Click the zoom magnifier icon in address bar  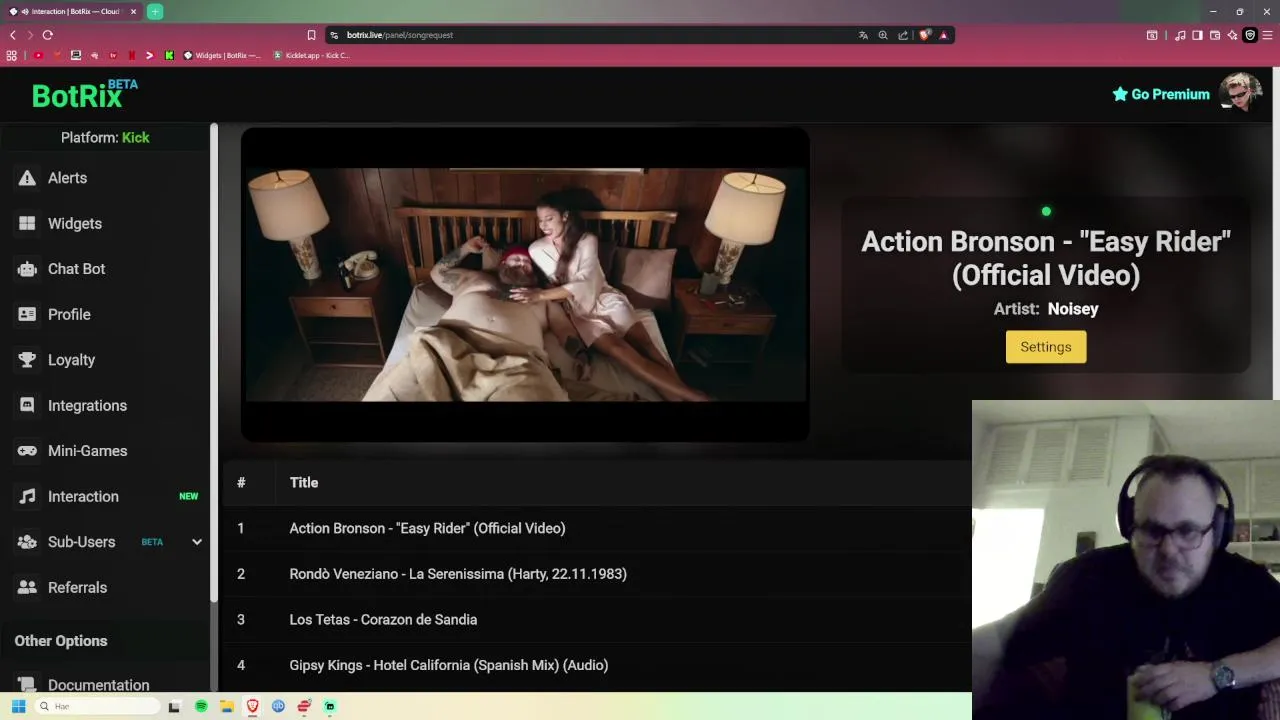pos(883,35)
